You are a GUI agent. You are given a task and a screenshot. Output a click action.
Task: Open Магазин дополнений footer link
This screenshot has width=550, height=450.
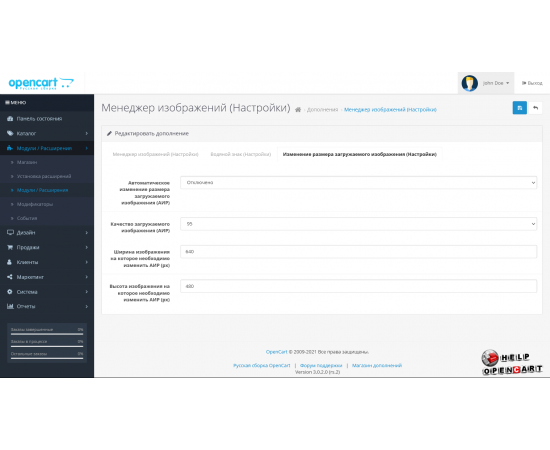[x=377, y=365]
